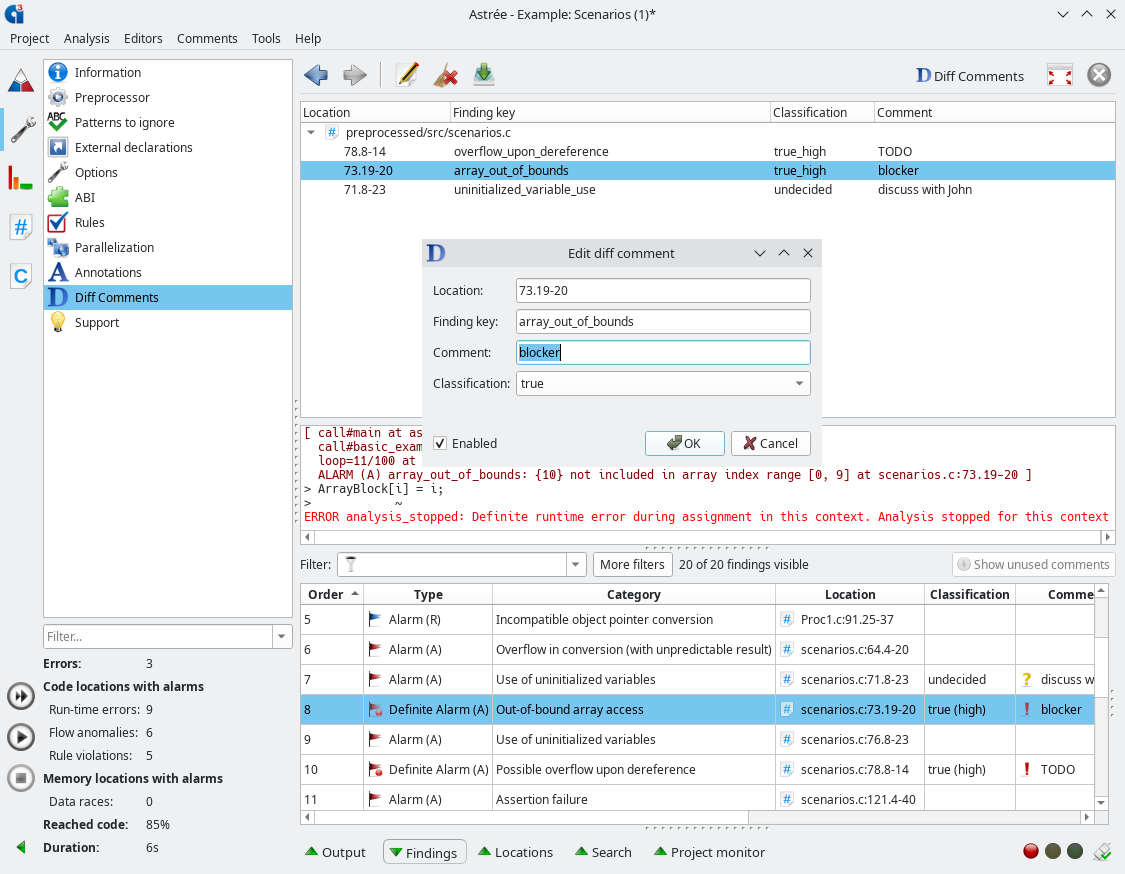The width and height of the screenshot is (1125, 874).
Task: Close the Diff Comments view
Action: tap(1098, 75)
